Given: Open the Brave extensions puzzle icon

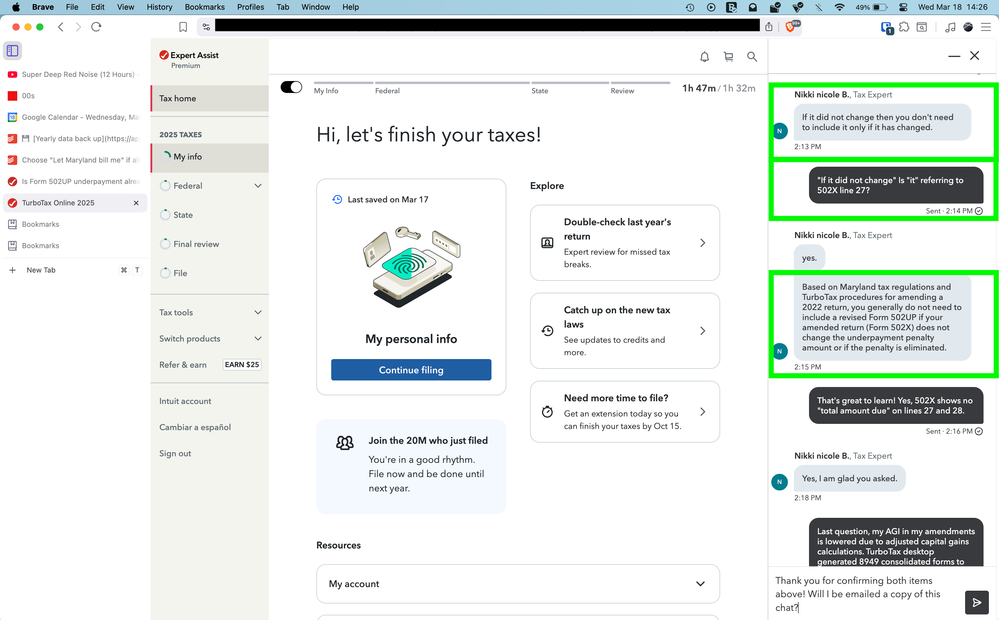Looking at the screenshot, I should [x=904, y=27].
